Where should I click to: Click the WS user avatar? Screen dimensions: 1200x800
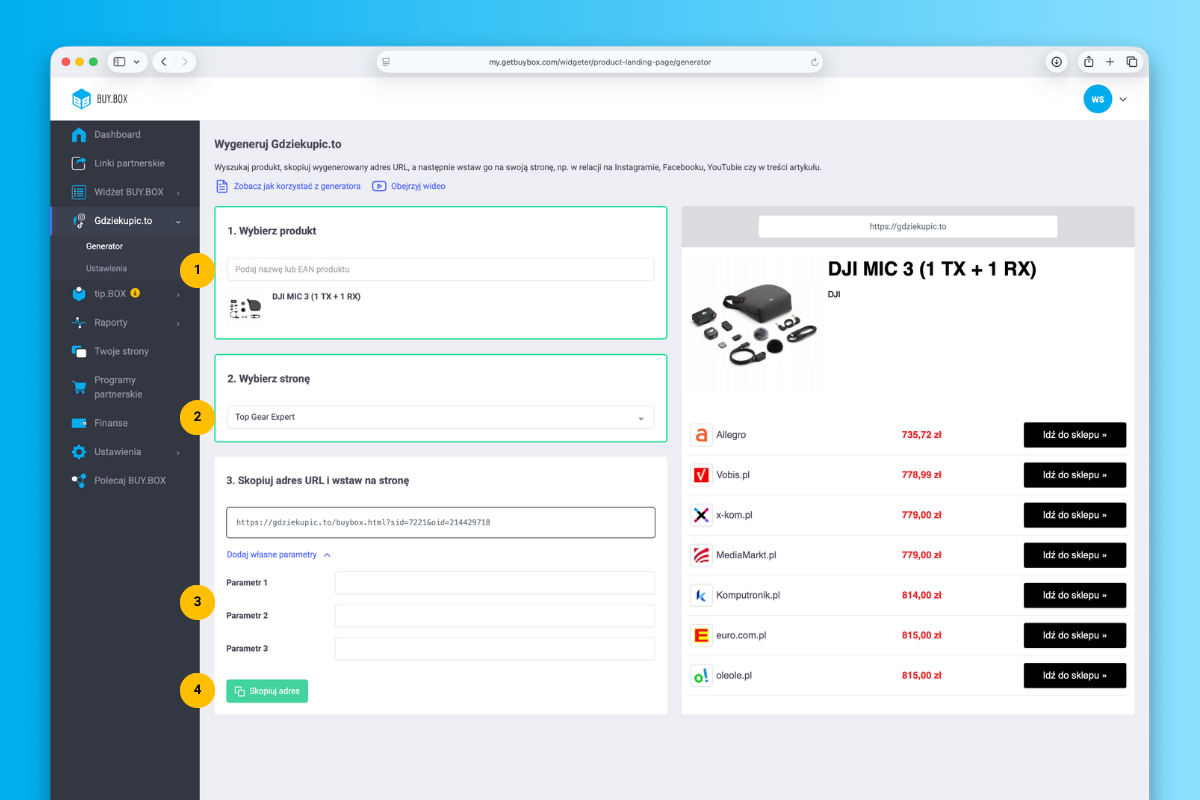tap(1097, 99)
